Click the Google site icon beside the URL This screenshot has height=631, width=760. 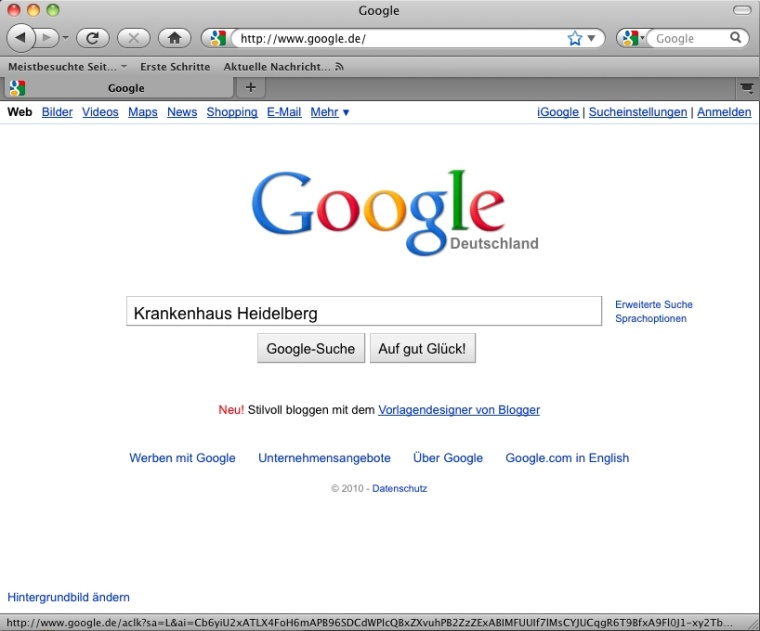217,38
